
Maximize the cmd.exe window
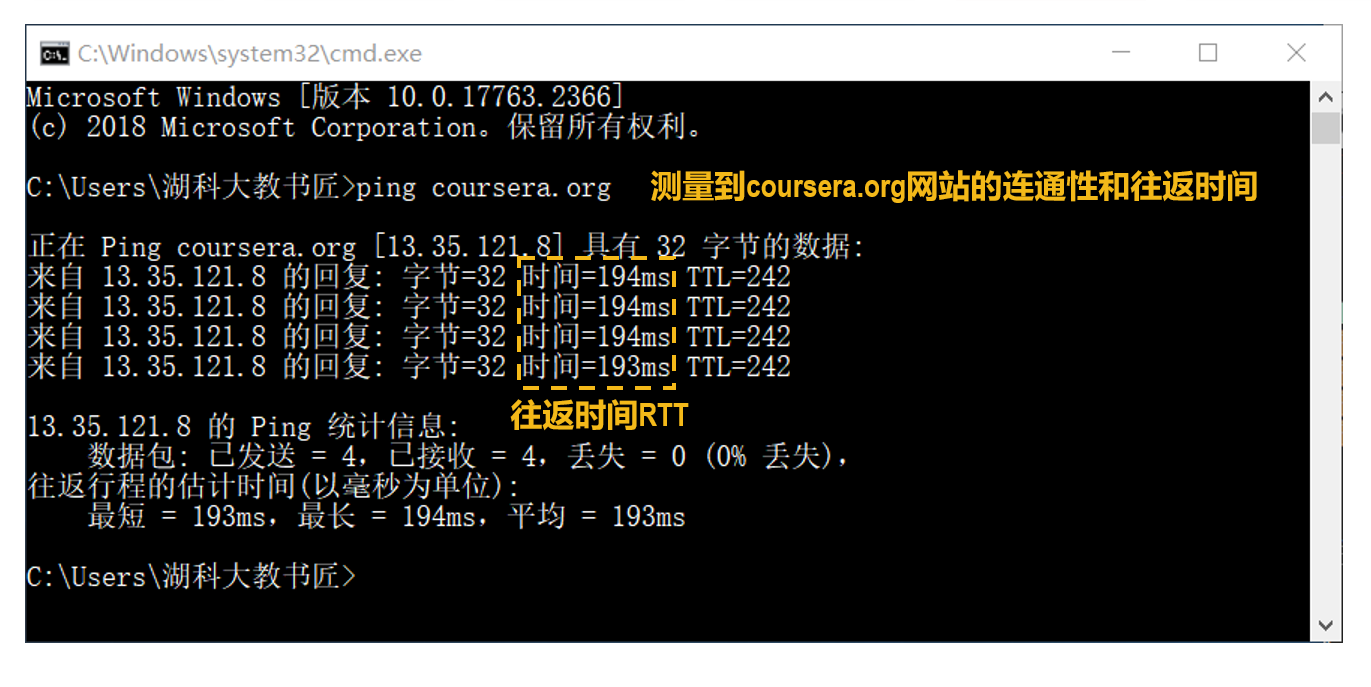coord(1208,53)
